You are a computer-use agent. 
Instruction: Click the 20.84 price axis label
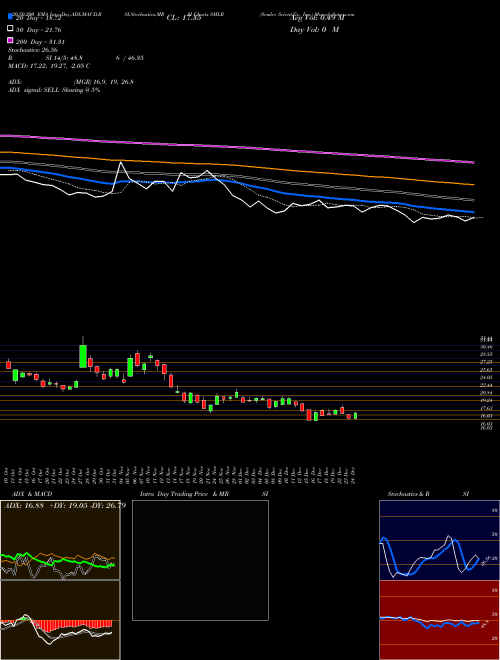pos(486,393)
